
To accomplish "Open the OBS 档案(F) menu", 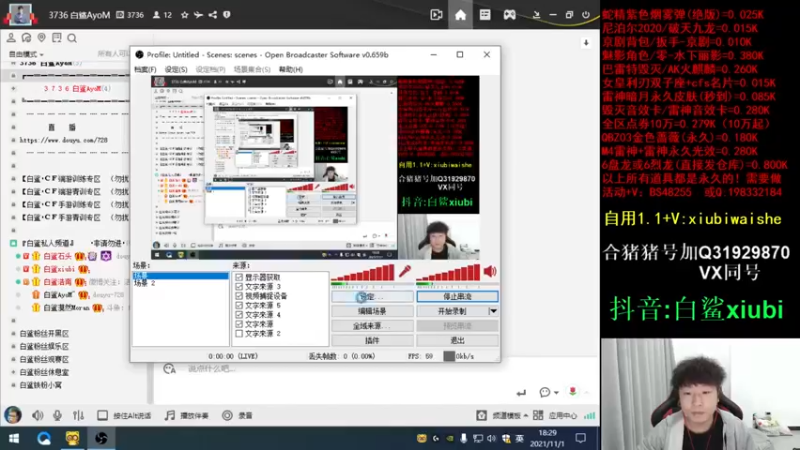I will click(x=145, y=69).
